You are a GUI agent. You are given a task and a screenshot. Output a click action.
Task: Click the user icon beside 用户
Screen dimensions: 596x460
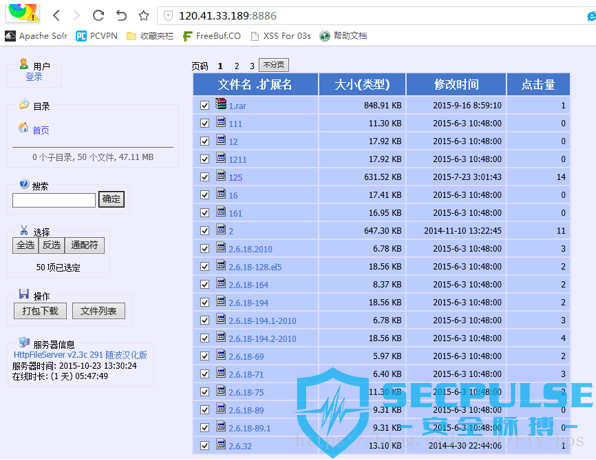point(24,63)
